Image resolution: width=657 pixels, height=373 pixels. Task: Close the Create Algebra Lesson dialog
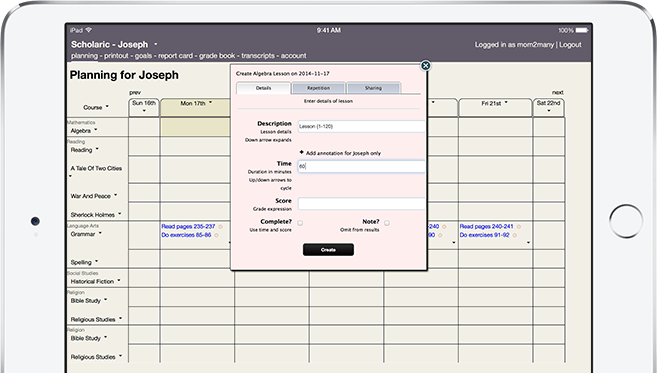coord(425,66)
